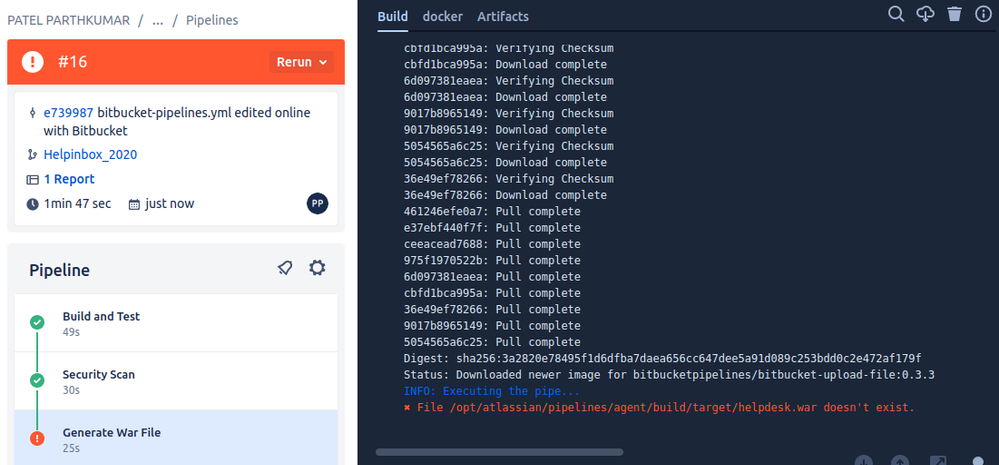This screenshot has width=999, height=465.
Task: Click the rocket deployments icon in Pipeline panel
Action: 285,268
